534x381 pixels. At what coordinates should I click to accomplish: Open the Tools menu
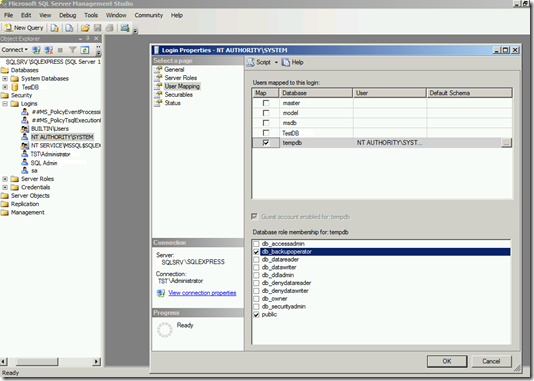coord(91,15)
